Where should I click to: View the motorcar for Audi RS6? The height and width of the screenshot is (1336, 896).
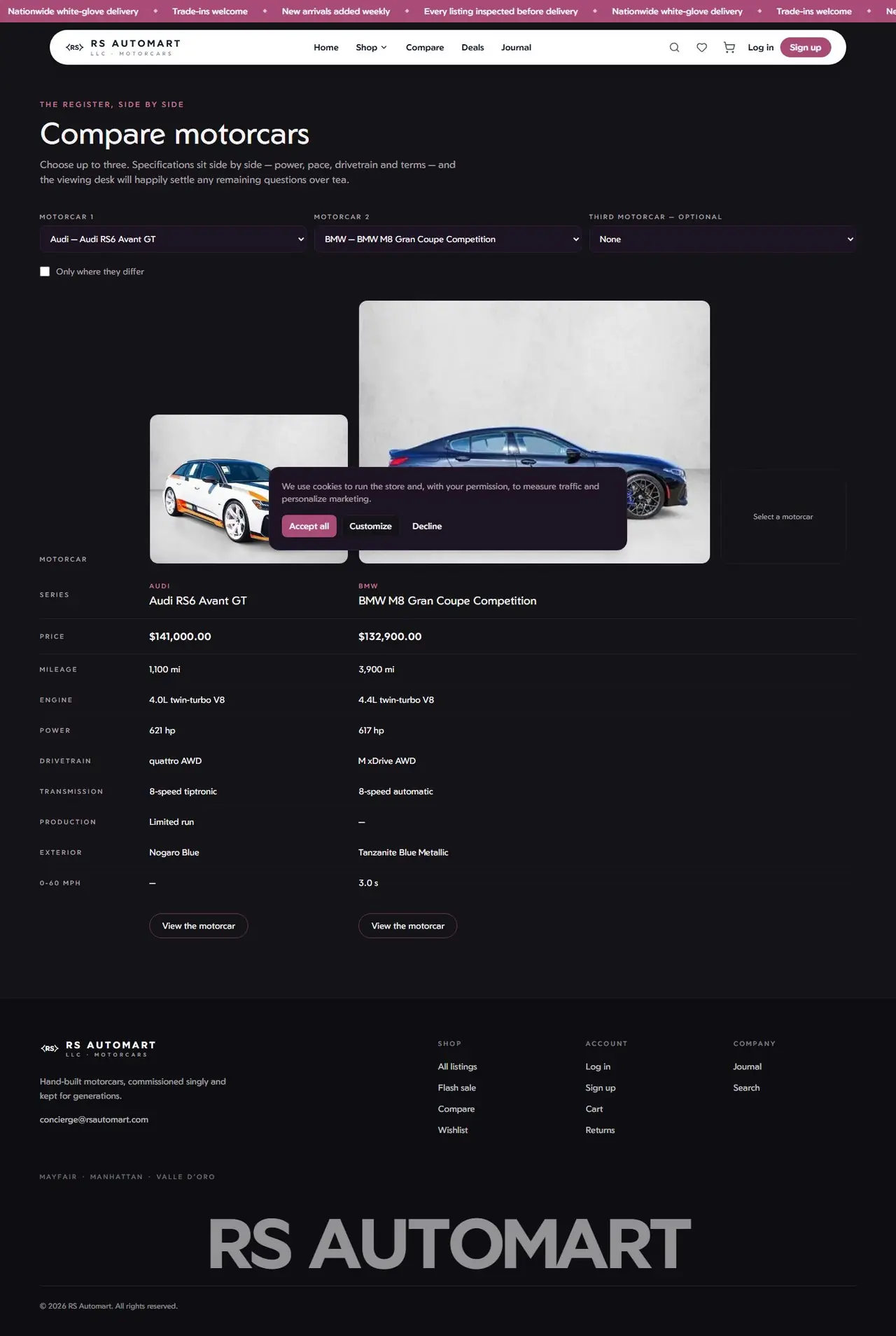pyautogui.click(x=199, y=926)
